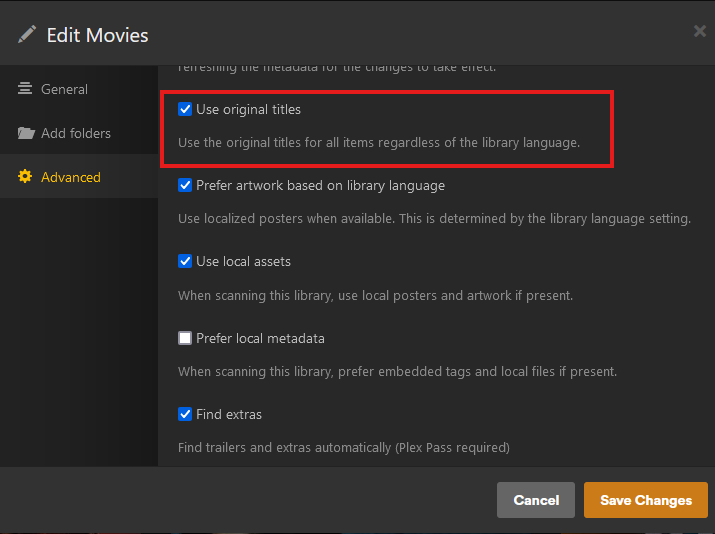Click the Add folders folder icon
Viewport: 715px width, 534px height.
click(25, 133)
